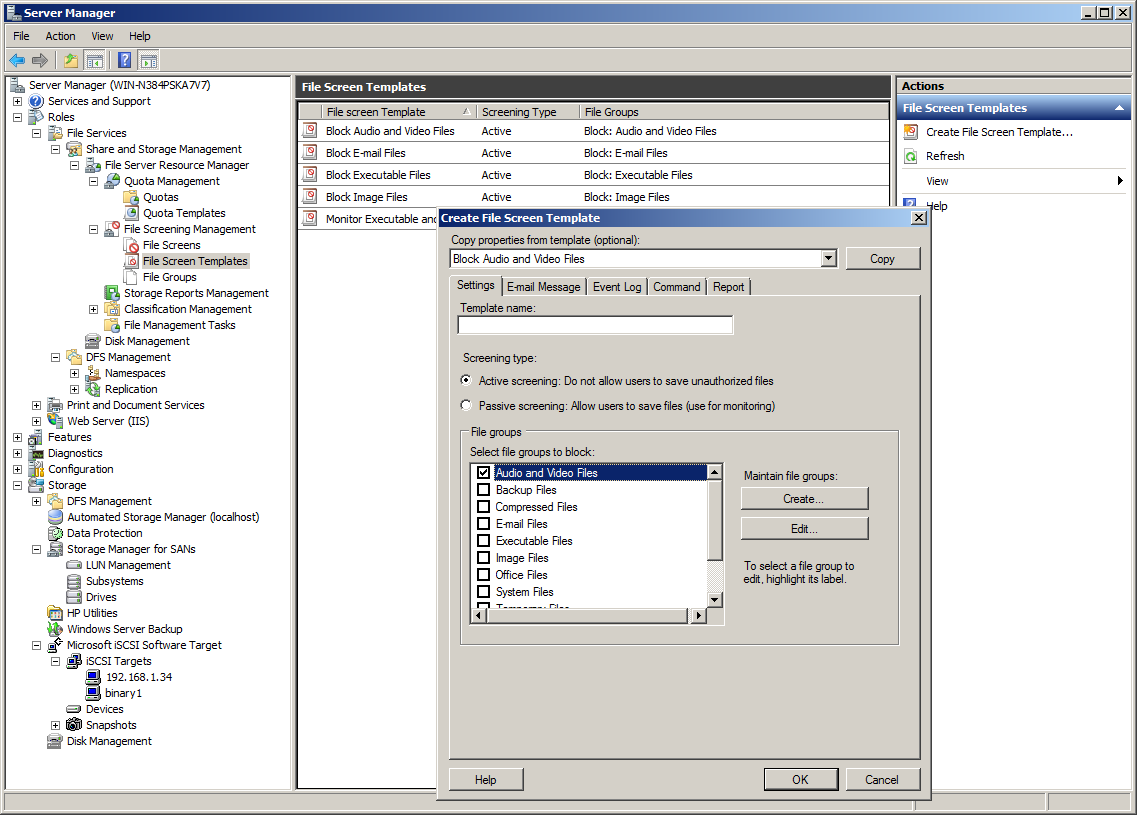Click the Disk Management icon under File Services

click(93, 341)
